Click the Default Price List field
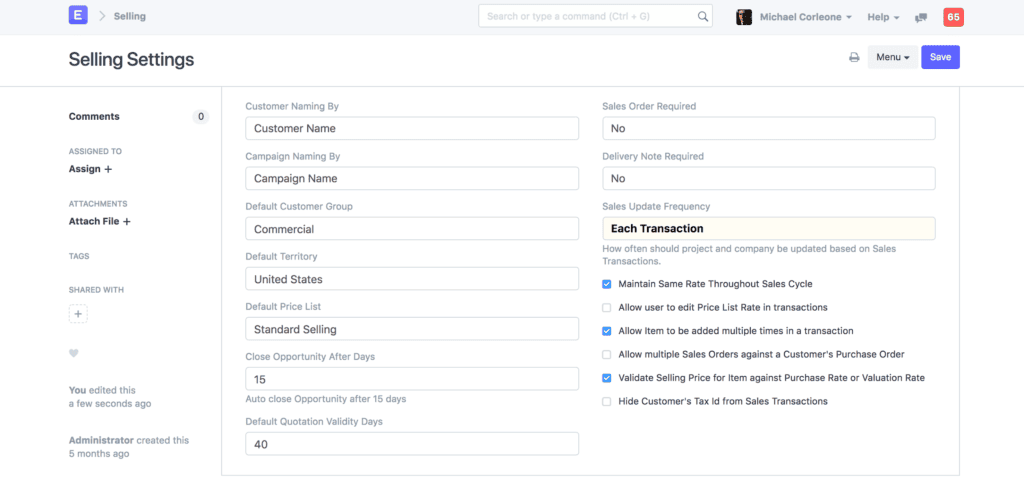The image size is (1024, 489). coord(412,329)
